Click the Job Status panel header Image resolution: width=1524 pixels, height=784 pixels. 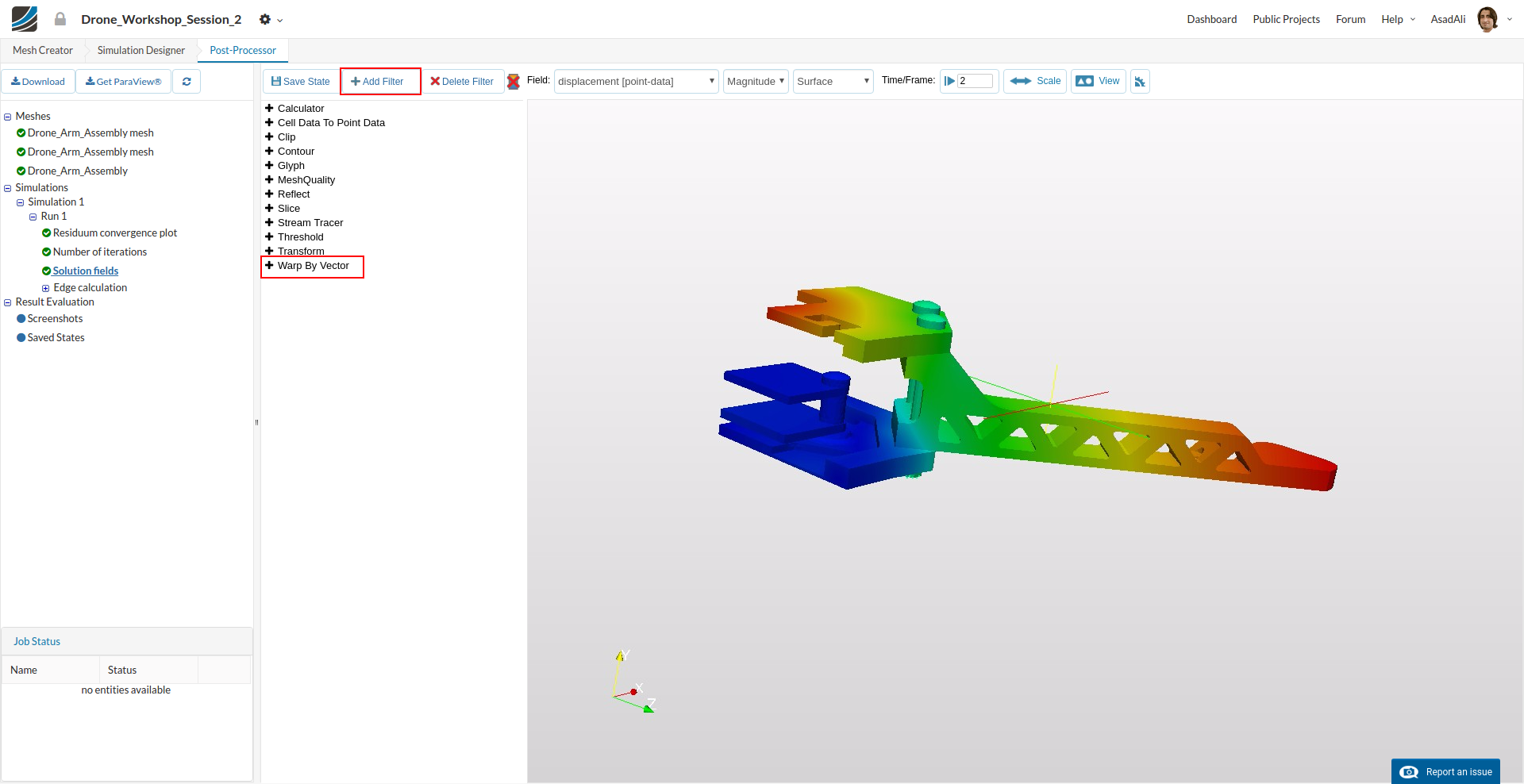coord(127,641)
